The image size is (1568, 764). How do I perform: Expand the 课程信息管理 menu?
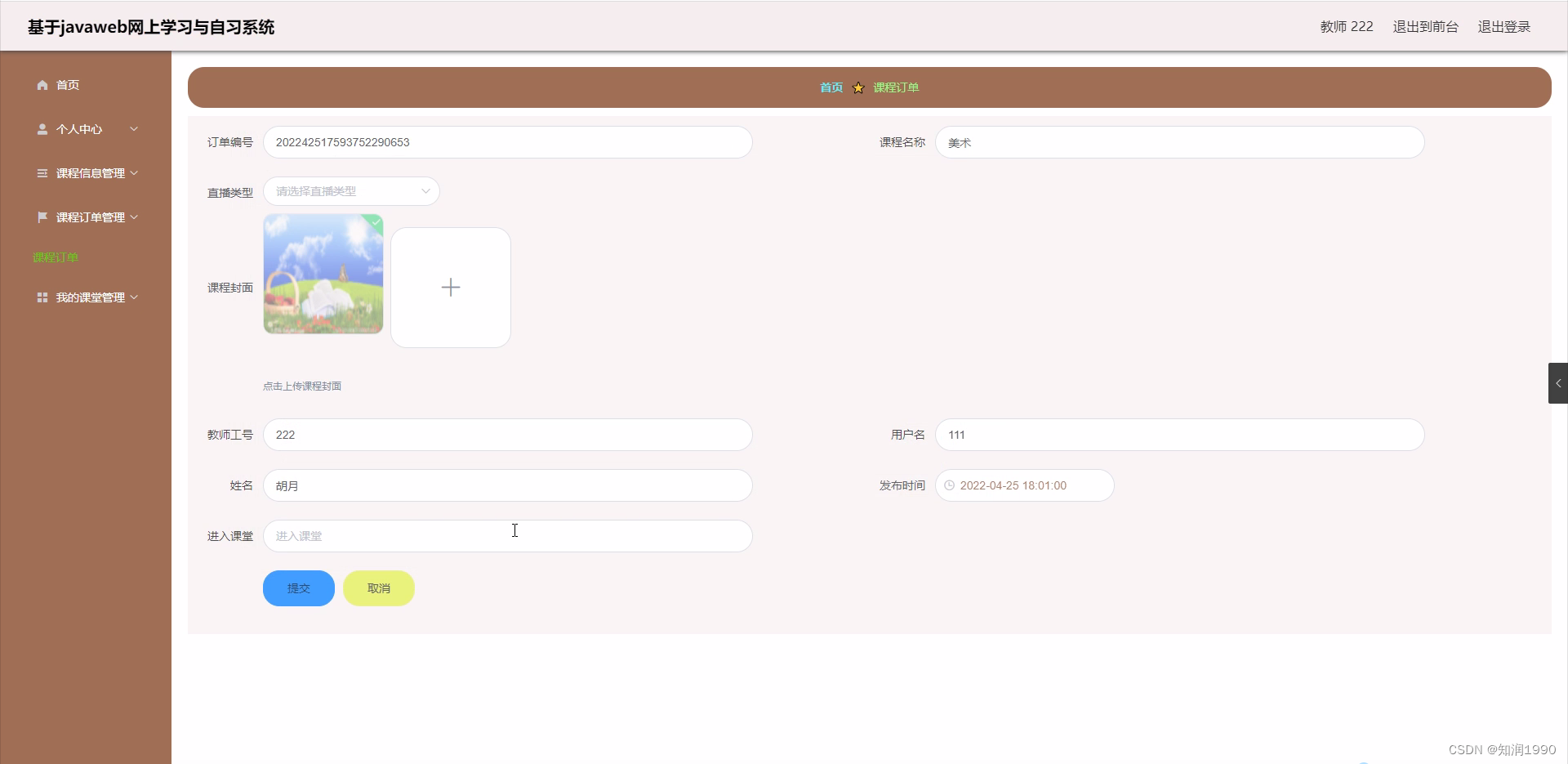133,172
